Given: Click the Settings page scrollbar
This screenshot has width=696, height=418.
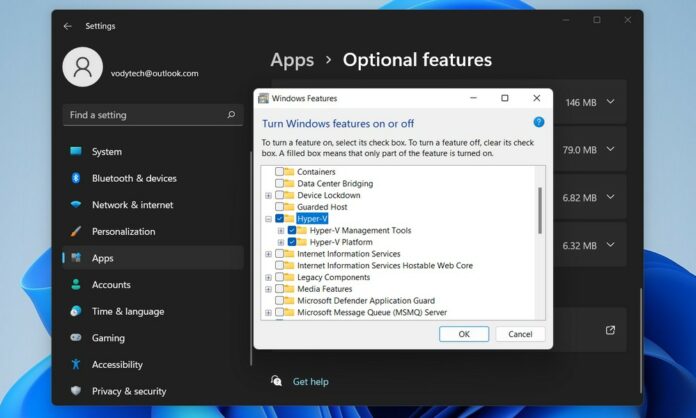Looking at the screenshot, I should coord(641,340).
